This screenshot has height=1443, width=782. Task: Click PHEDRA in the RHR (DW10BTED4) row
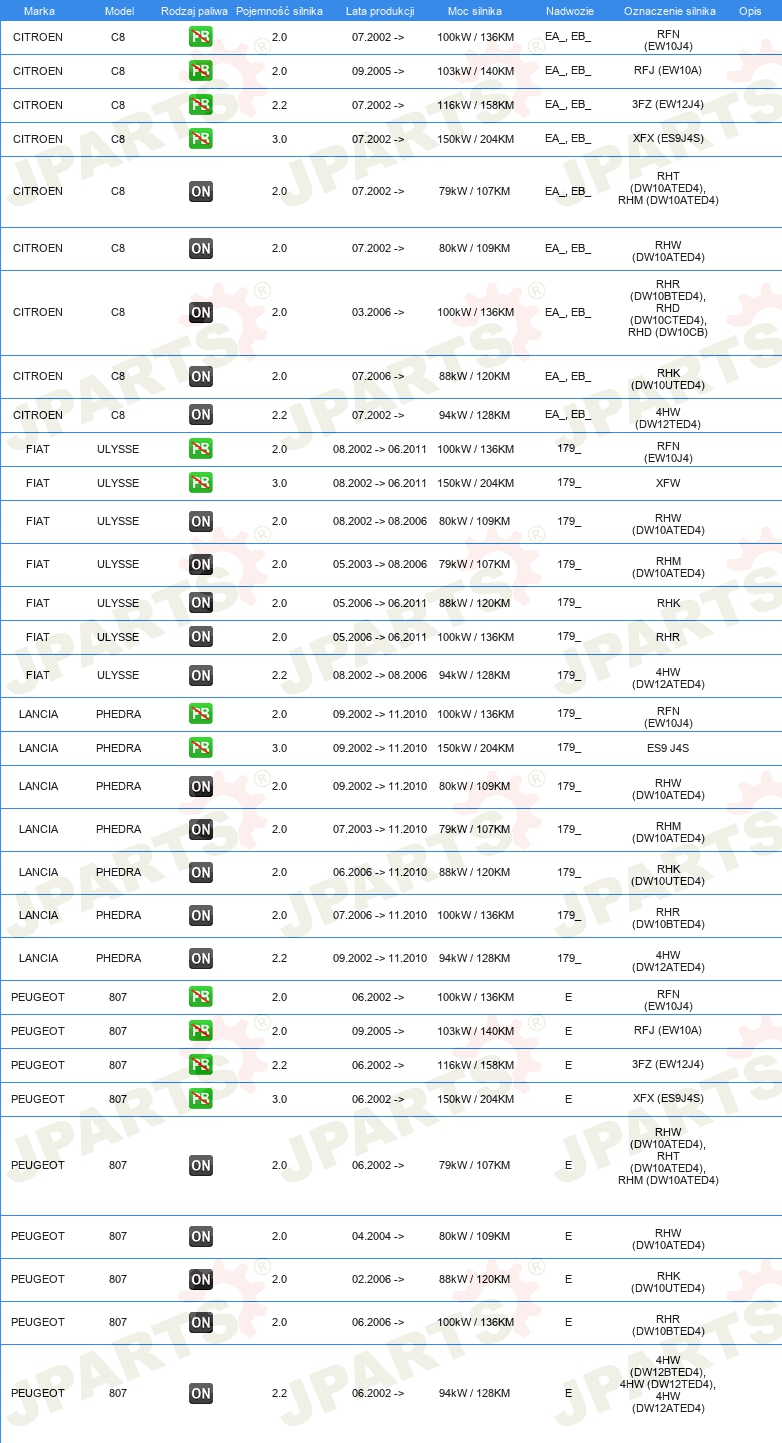[x=119, y=916]
